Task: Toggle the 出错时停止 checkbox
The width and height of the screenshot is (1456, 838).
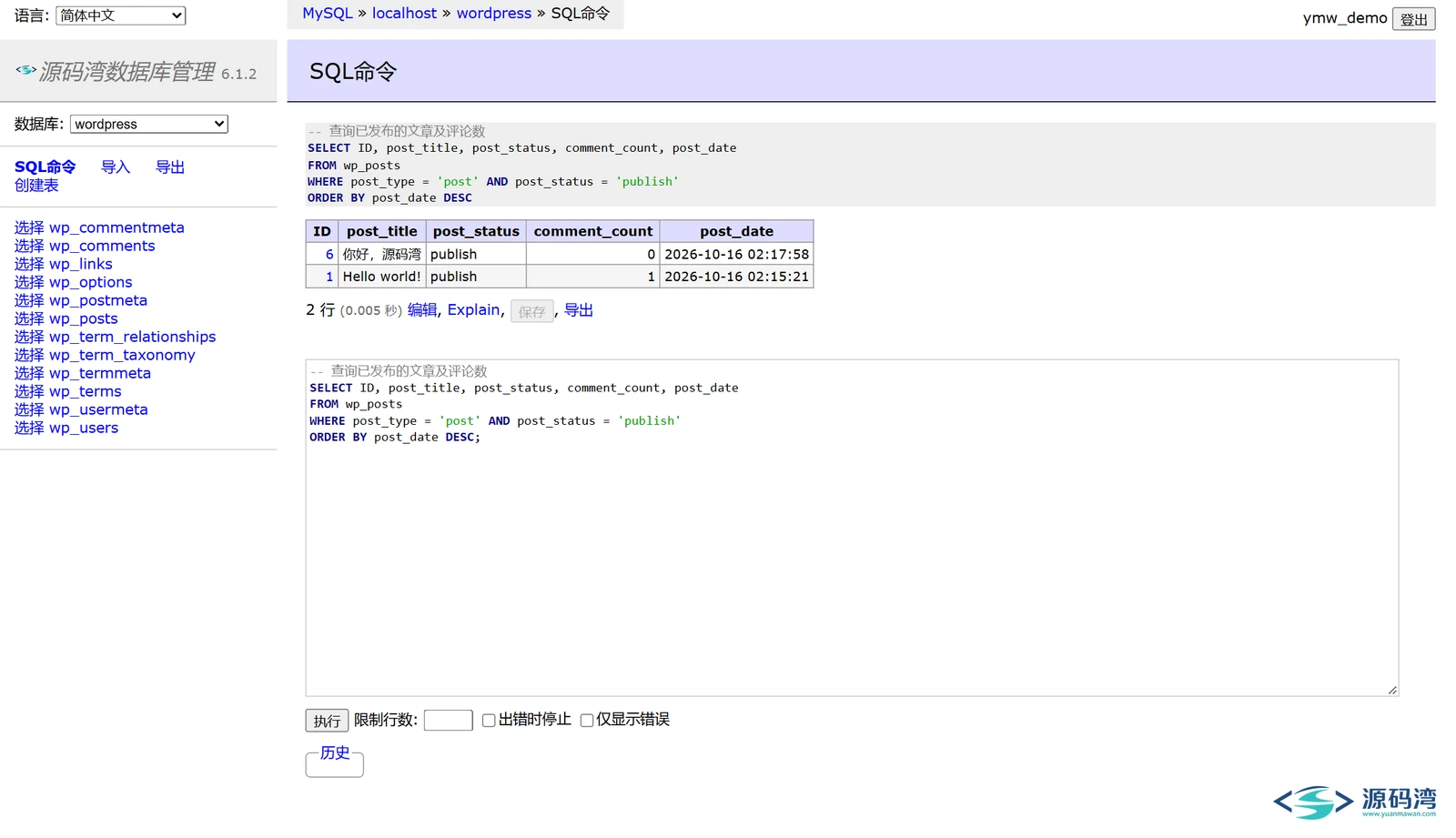Action: pyautogui.click(x=489, y=721)
